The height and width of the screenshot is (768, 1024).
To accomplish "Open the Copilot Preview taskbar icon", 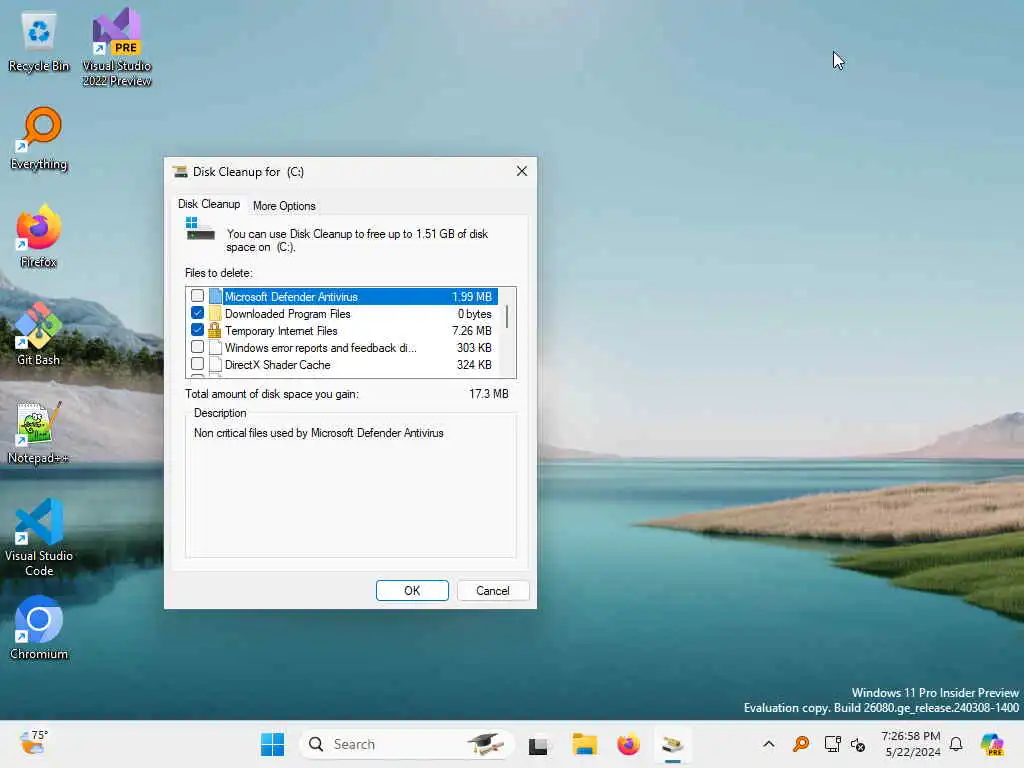I will pos(991,744).
